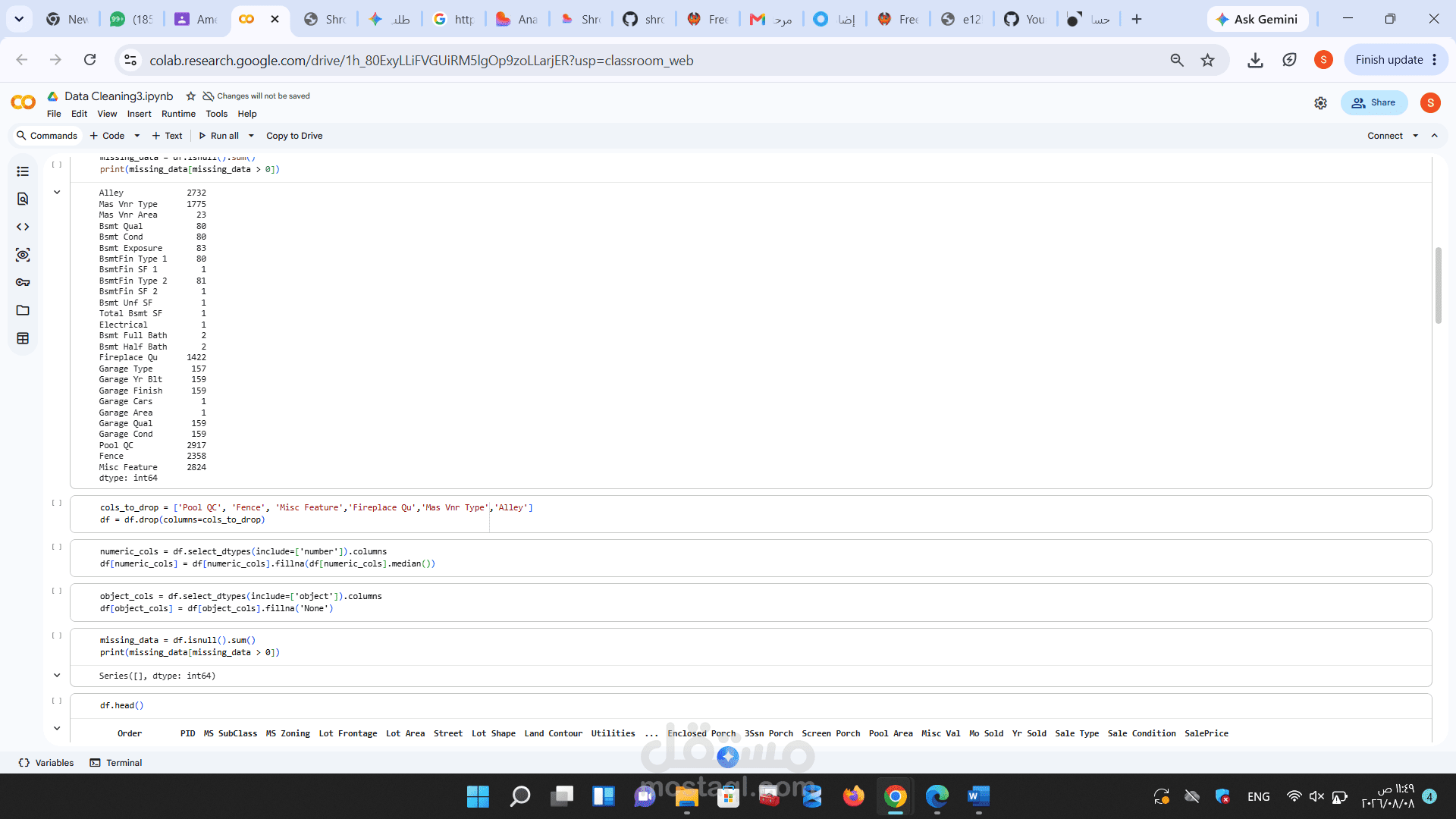Open the Chrome menu three dots

[1435, 60]
